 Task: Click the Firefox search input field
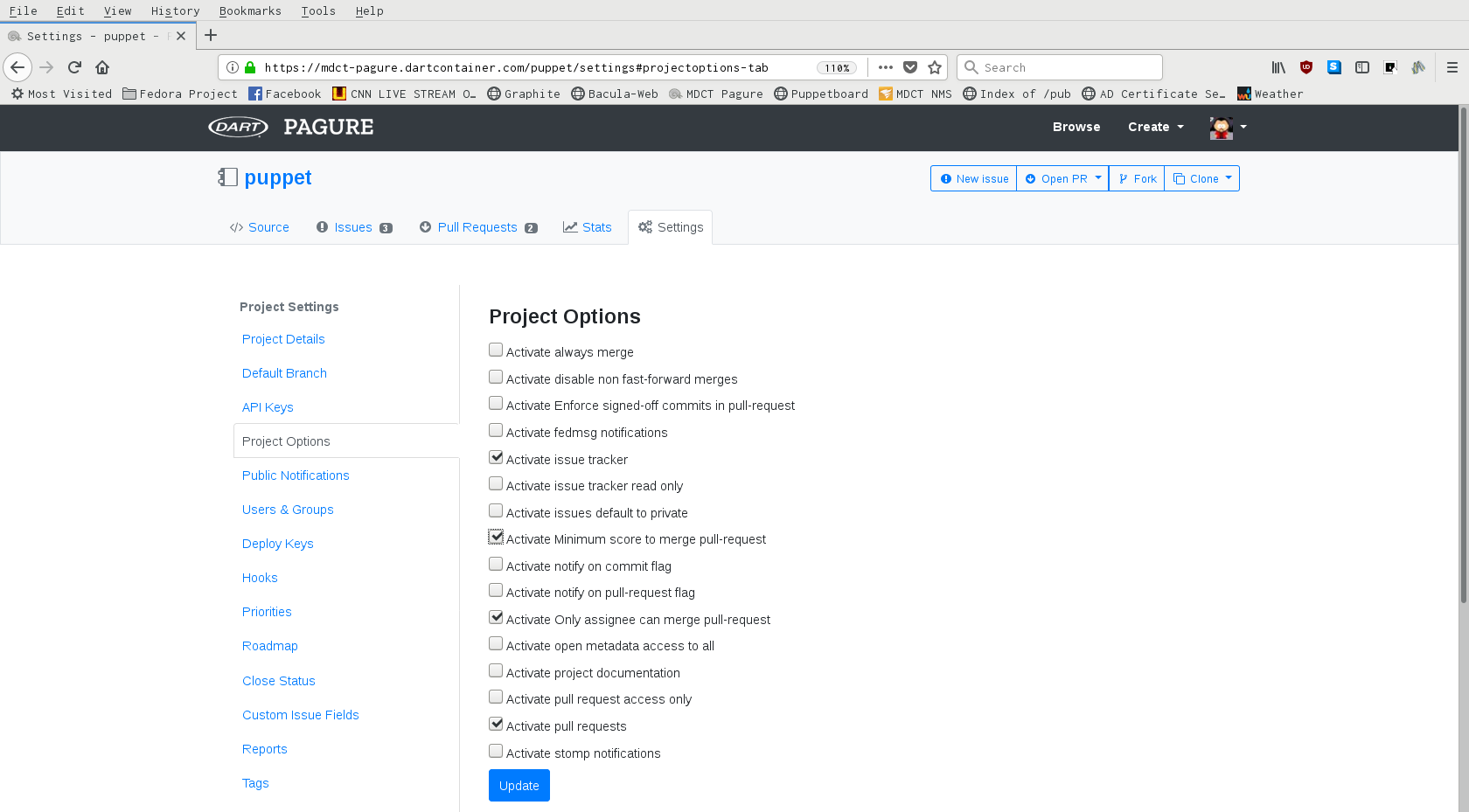pos(1060,67)
